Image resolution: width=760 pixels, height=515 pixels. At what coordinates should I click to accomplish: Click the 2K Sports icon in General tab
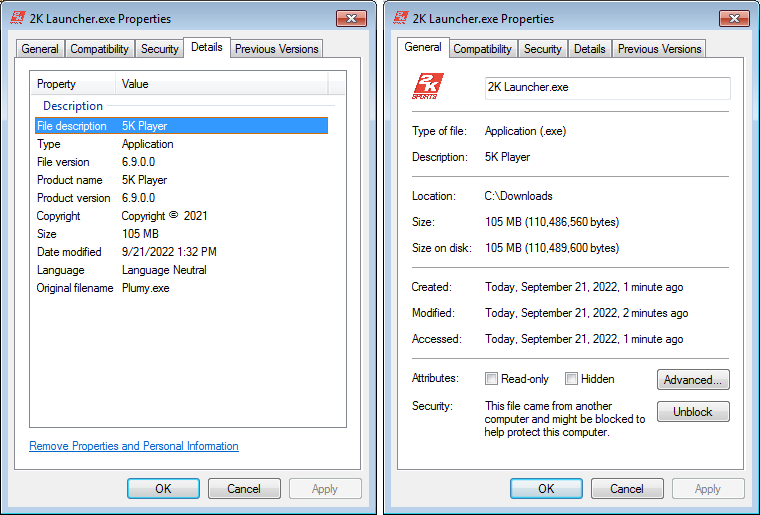(429, 88)
